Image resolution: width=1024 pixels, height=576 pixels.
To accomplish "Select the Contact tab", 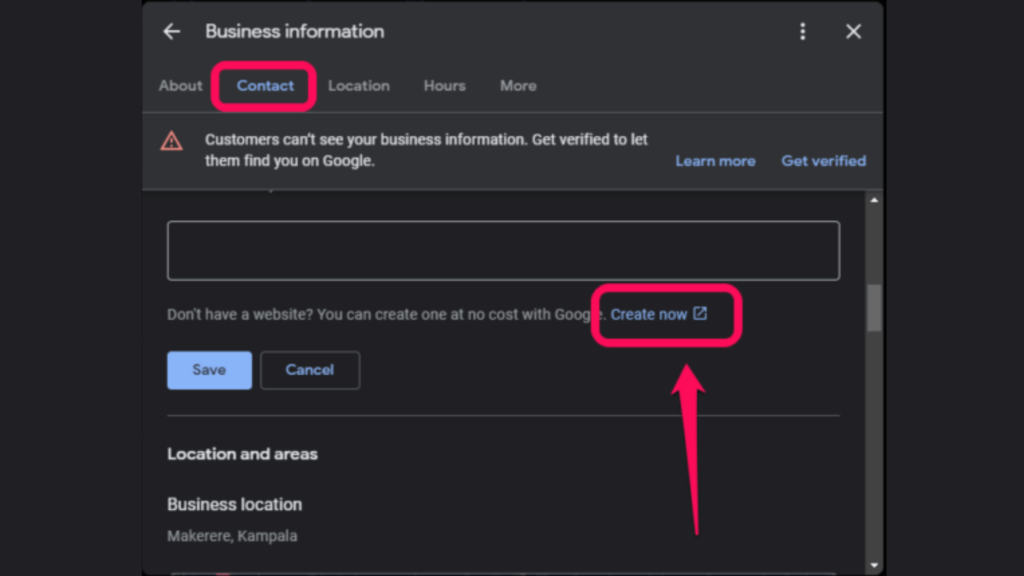I will click(x=265, y=86).
